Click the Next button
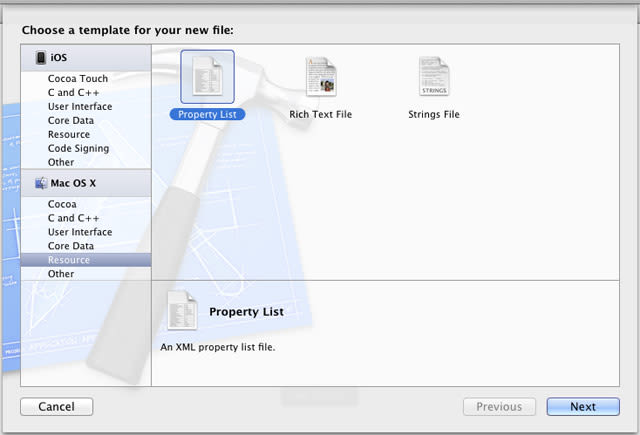The height and width of the screenshot is (435, 640). (x=583, y=407)
